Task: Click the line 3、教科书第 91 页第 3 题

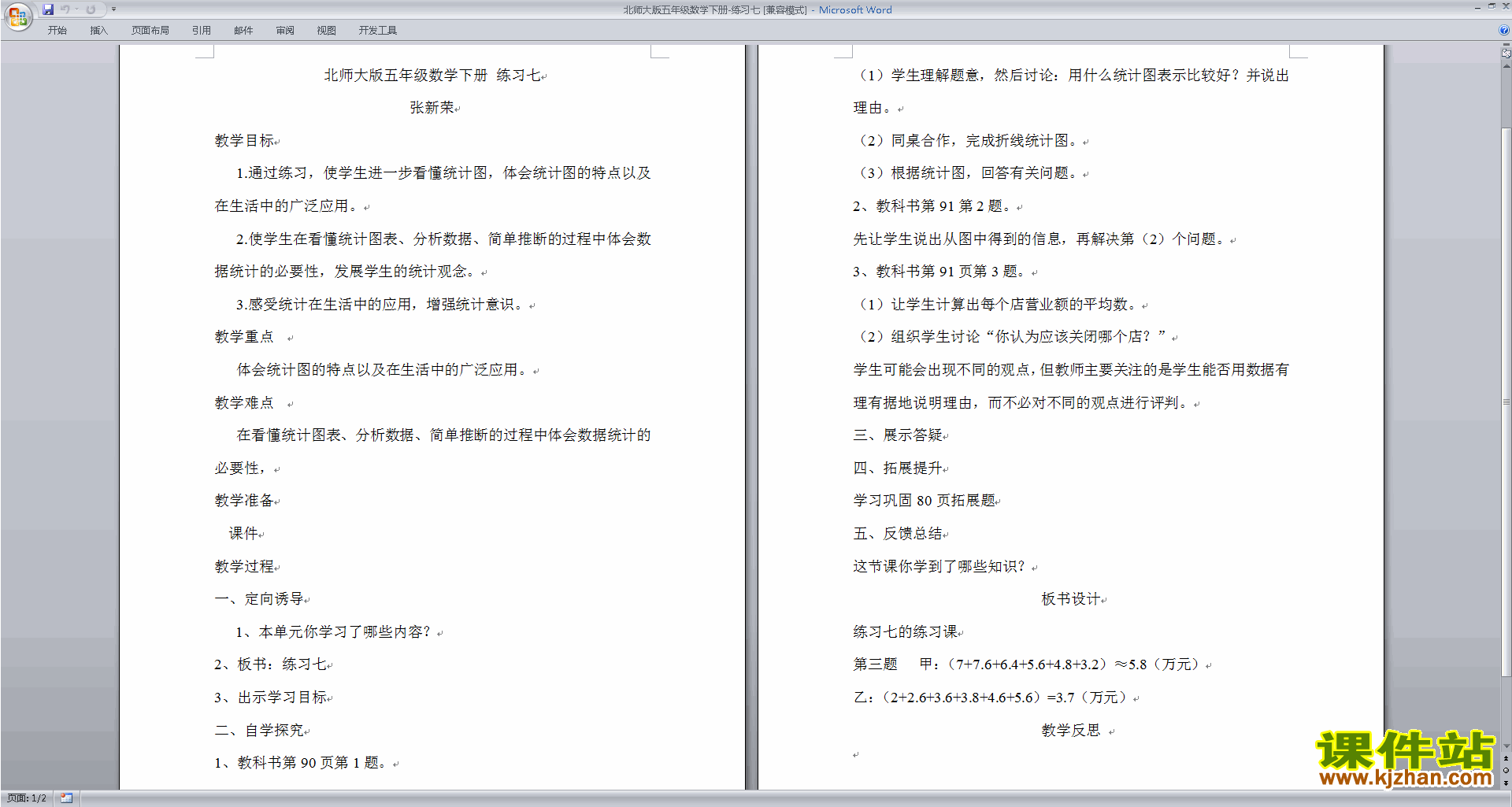Action: [x=939, y=272]
